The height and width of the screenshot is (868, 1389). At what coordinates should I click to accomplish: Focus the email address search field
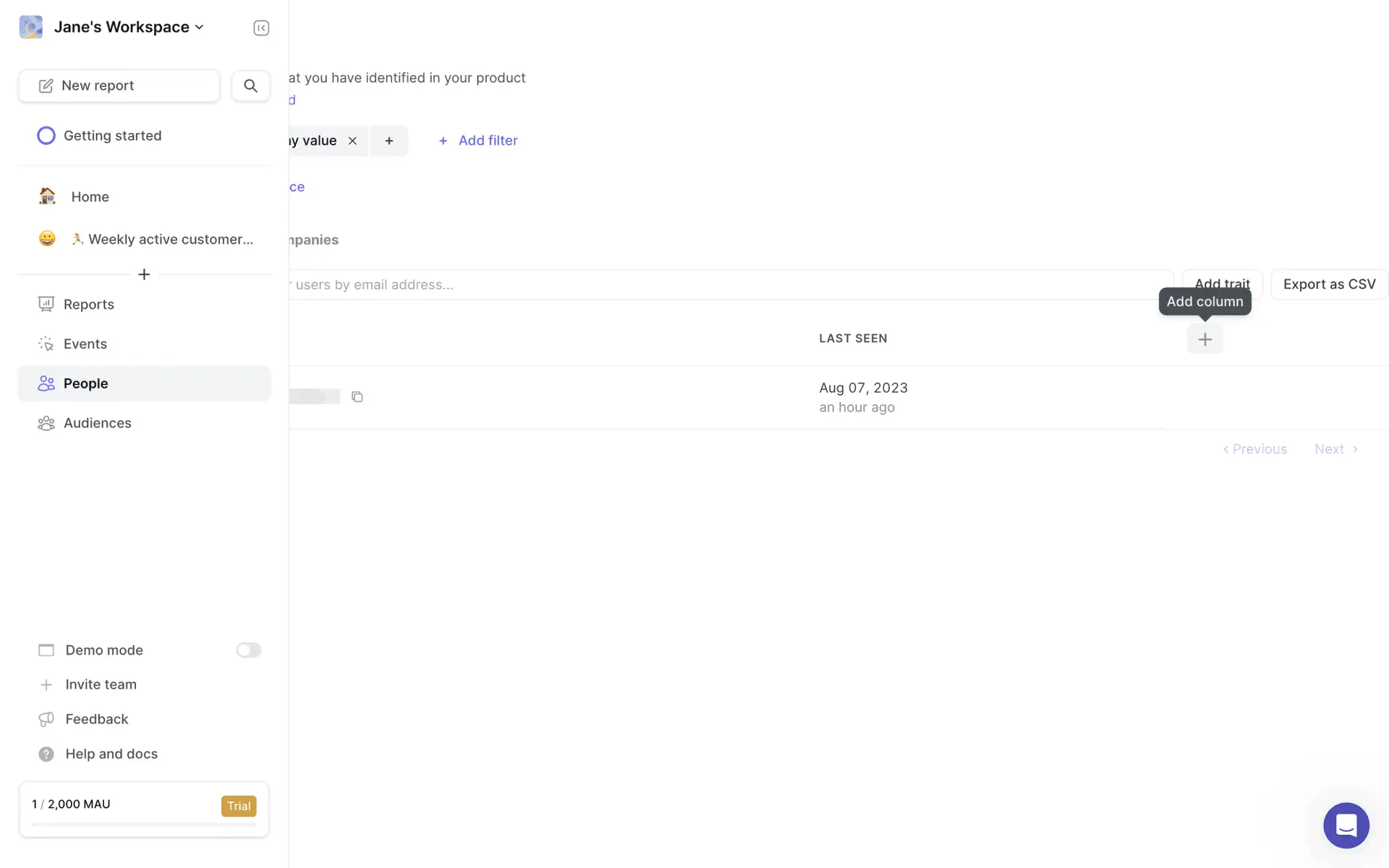click(723, 285)
